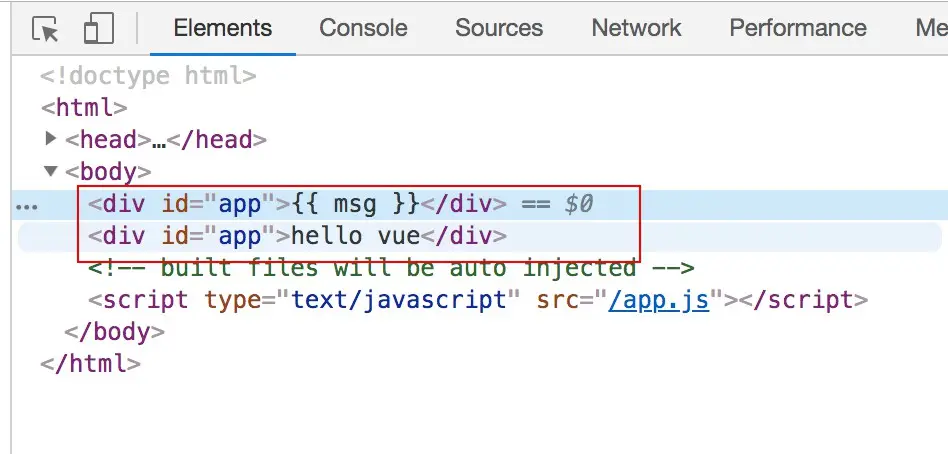Follow the /app.js script link
948x454 pixels.
tap(658, 300)
